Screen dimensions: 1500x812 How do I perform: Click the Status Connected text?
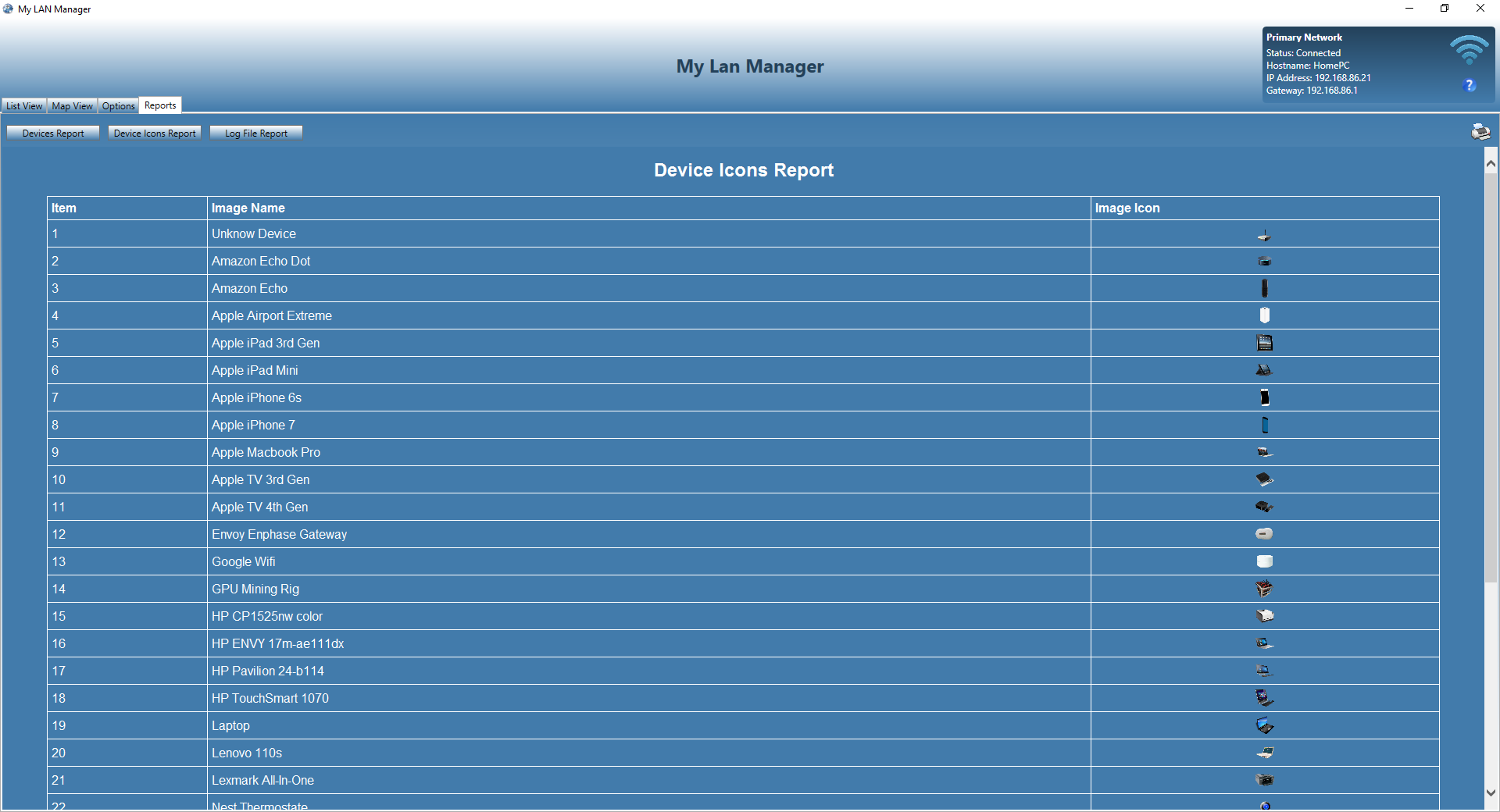click(1303, 53)
